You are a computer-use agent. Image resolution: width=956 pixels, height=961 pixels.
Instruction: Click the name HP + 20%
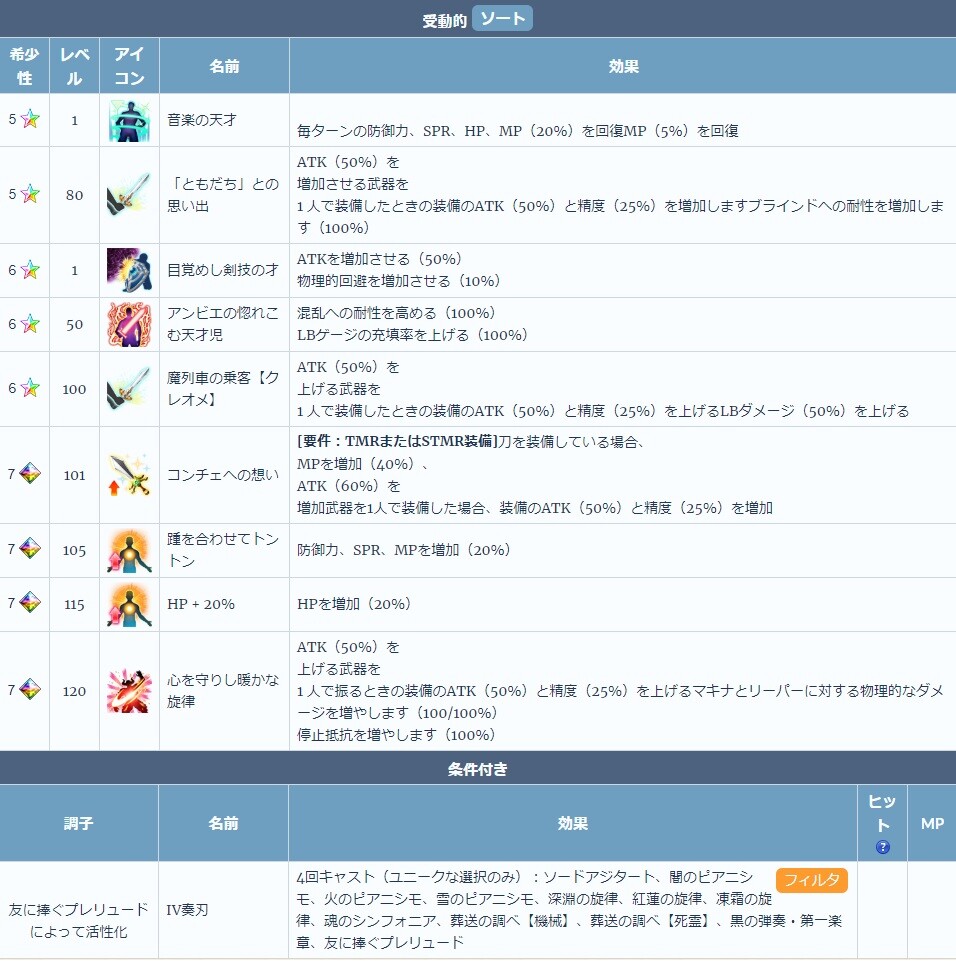point(201,604)
